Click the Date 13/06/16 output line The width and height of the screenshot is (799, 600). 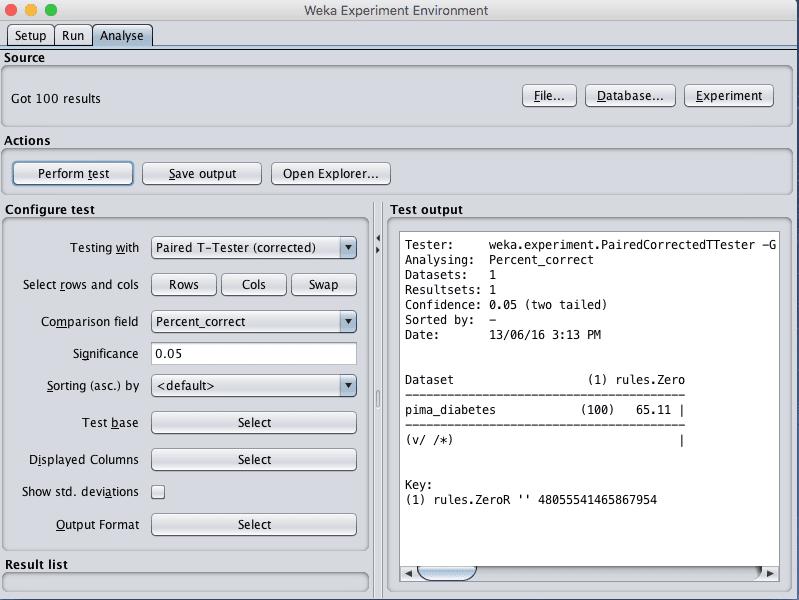[503, 335]
